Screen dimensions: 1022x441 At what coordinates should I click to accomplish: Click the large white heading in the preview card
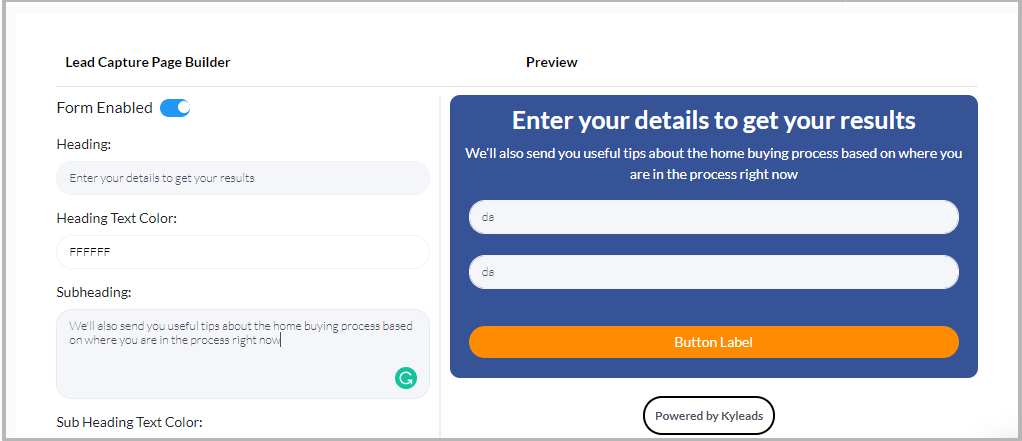coord(713,121)
